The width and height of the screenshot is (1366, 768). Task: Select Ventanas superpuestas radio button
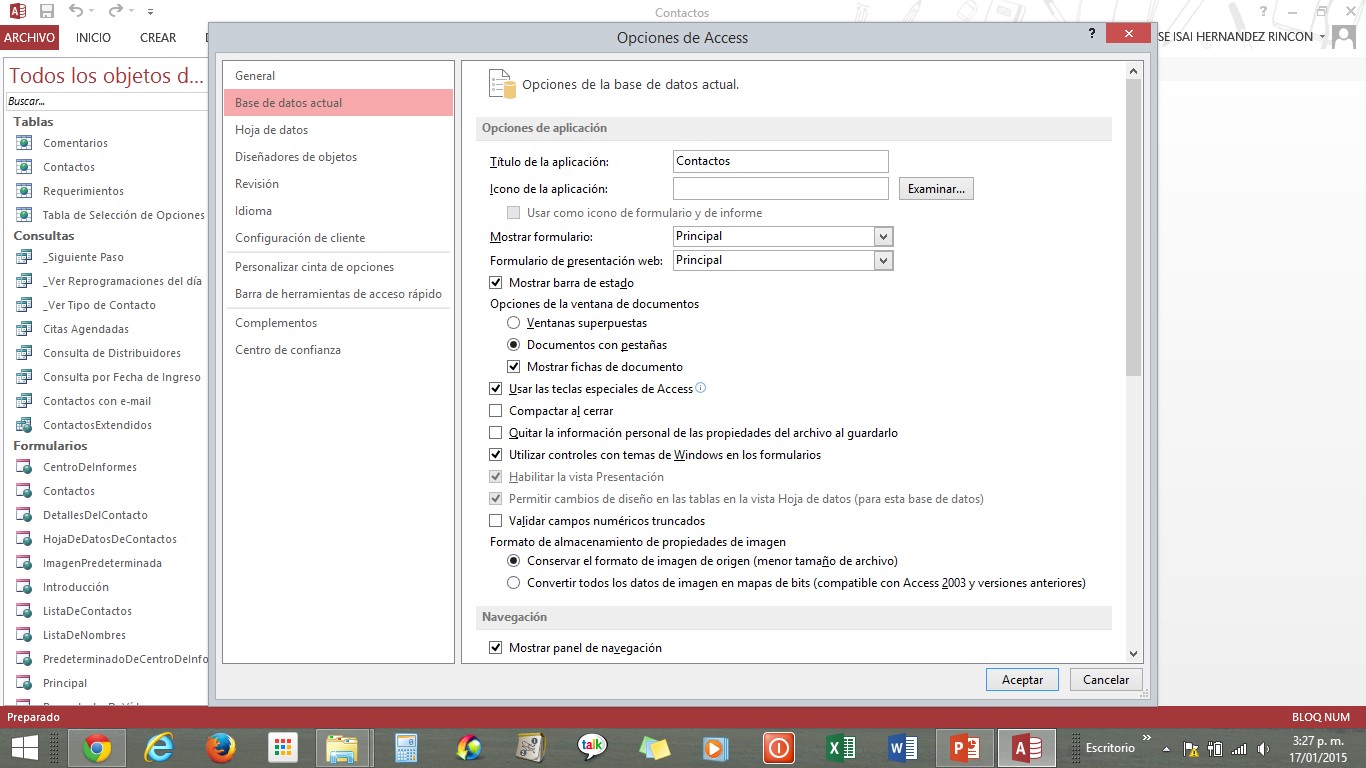514,323
